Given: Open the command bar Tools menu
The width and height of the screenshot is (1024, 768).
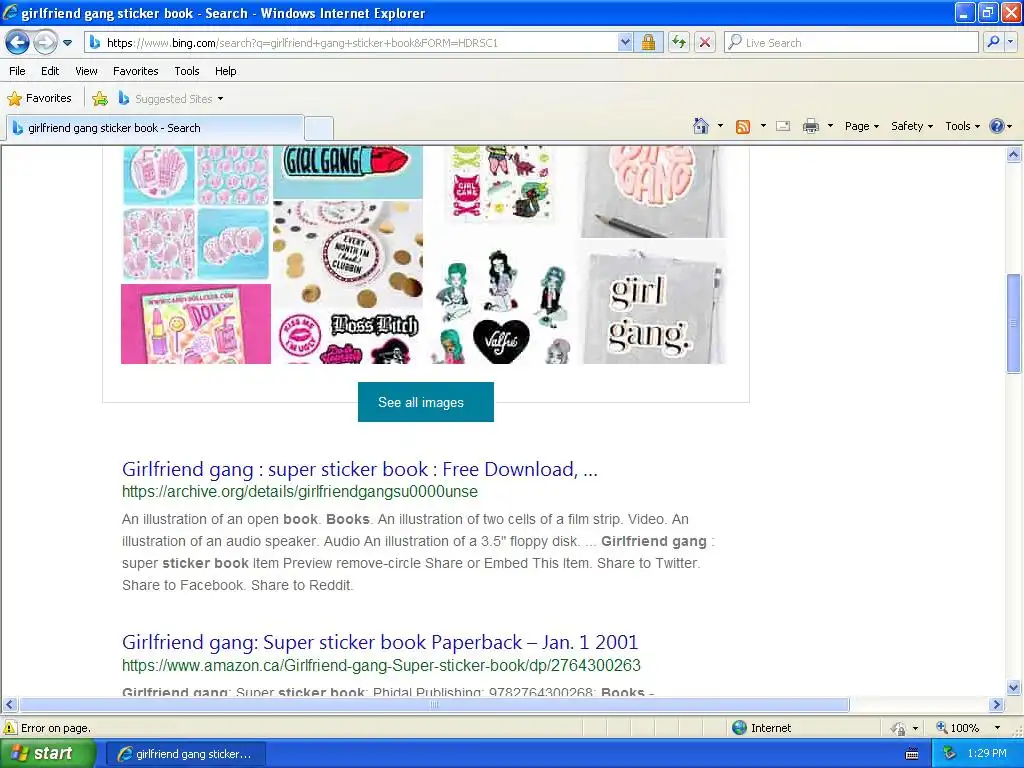Looking at the screenshot, I should pyautogui.click(x=962, y=126).
